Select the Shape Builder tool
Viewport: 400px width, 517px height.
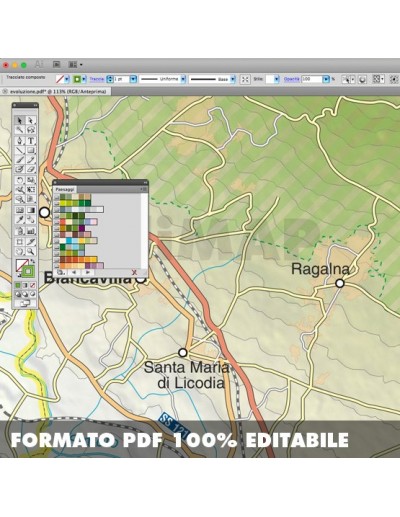(20, 199)
